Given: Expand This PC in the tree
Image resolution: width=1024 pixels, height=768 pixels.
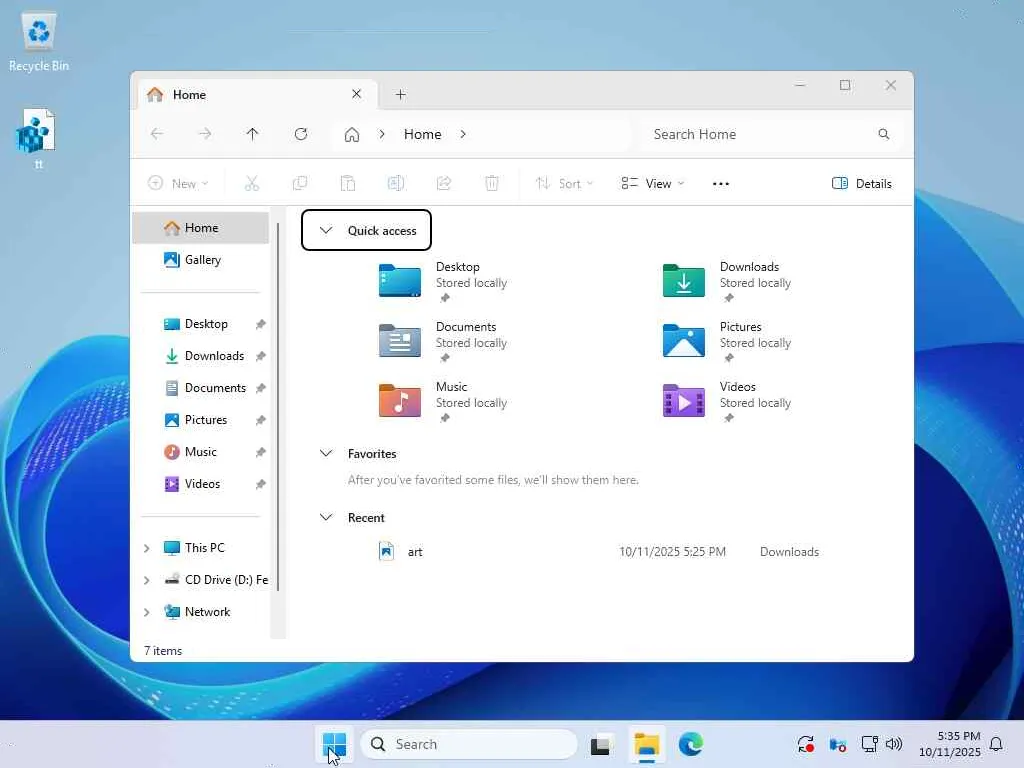Looking at the screenshot, I should 147,549.
